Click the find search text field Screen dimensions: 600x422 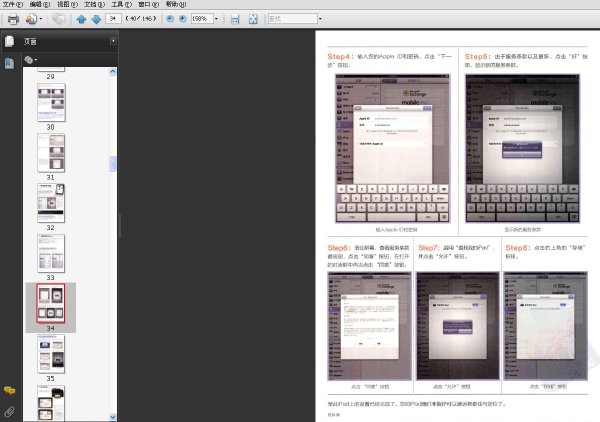point(293,18)
